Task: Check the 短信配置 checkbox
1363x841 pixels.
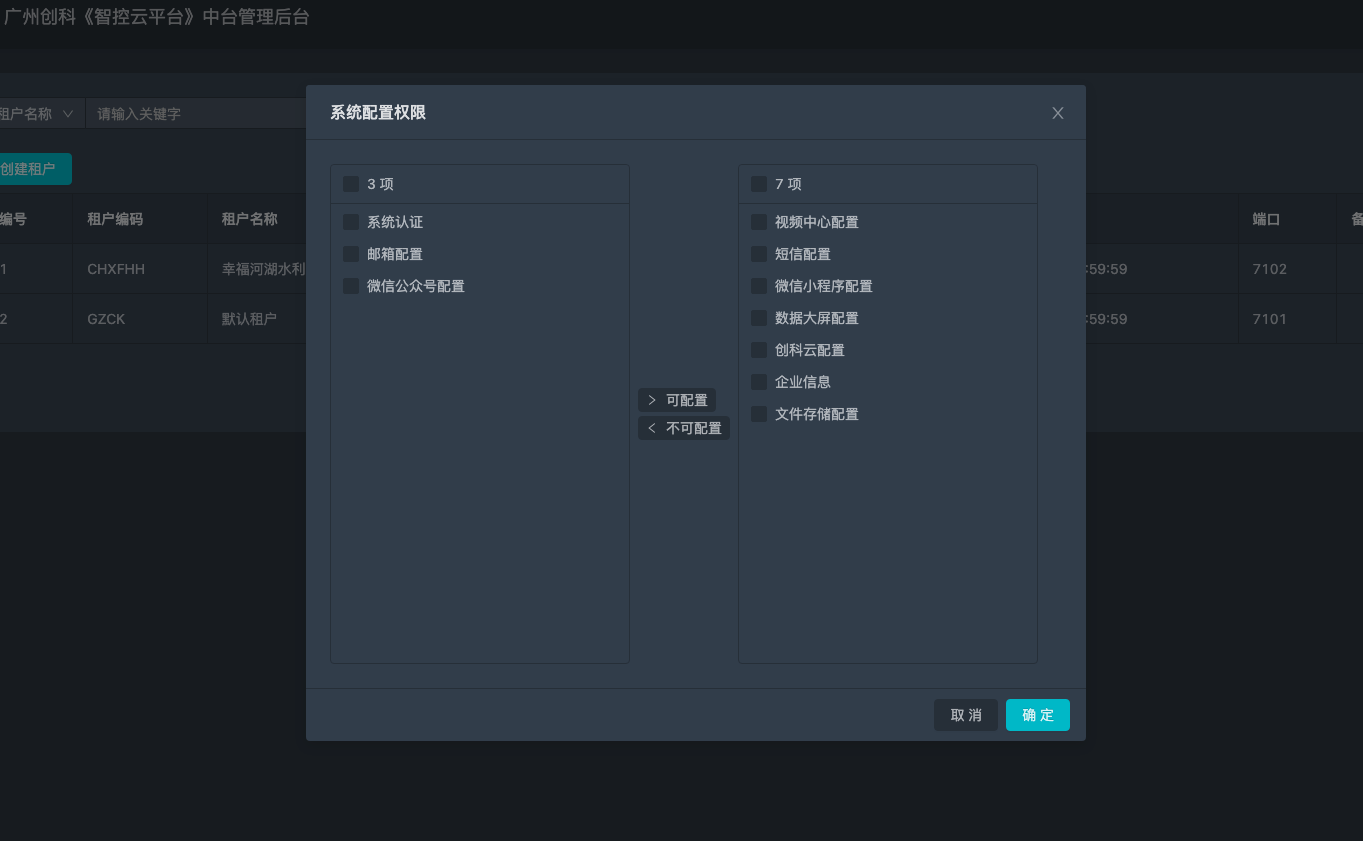Action: pos(758,254)
